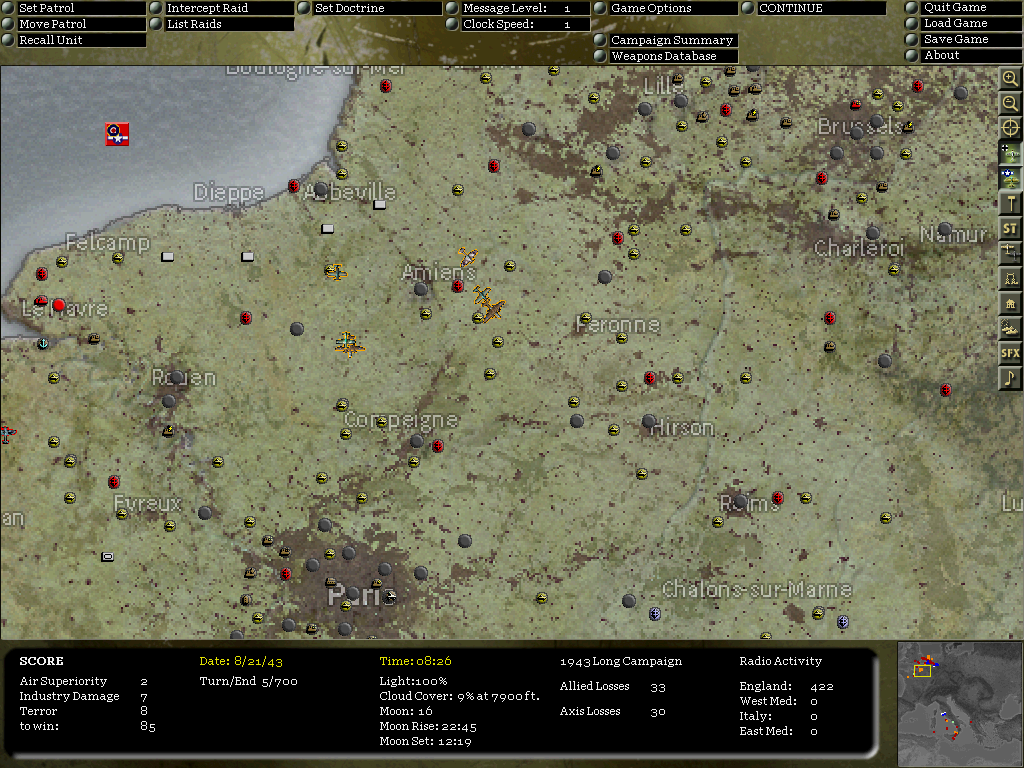
Task: Toggle SFX sound effects
Action: tap(1010, 353)
